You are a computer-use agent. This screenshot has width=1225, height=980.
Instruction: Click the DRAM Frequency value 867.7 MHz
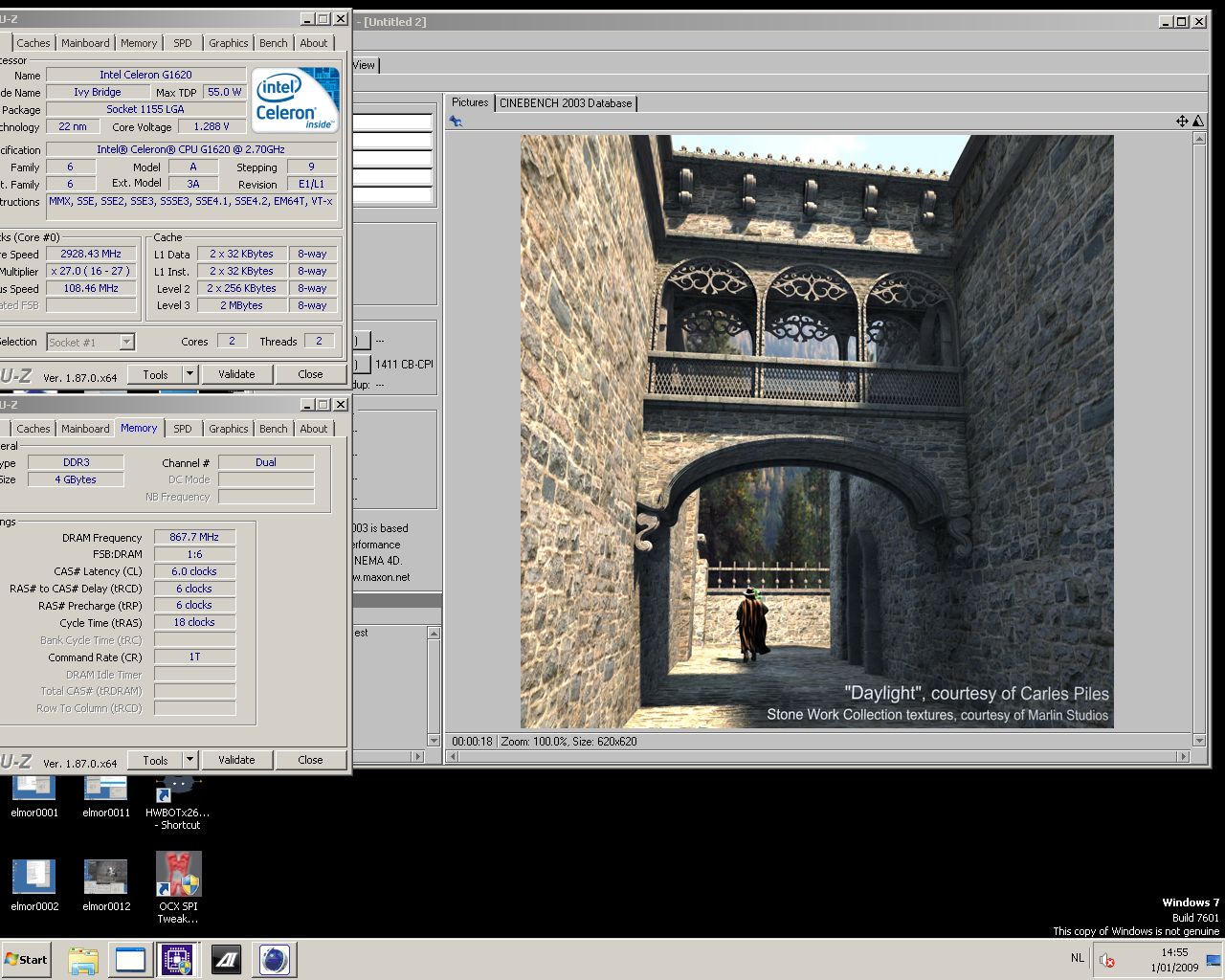click(194, 538)
